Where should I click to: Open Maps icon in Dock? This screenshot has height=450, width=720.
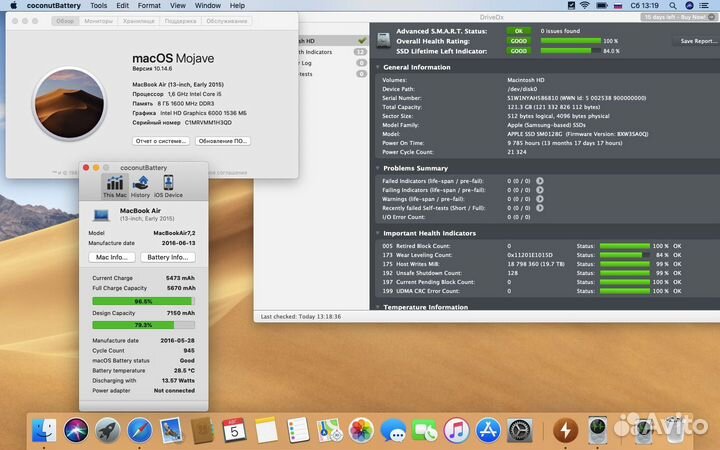(x=329, y=430)
